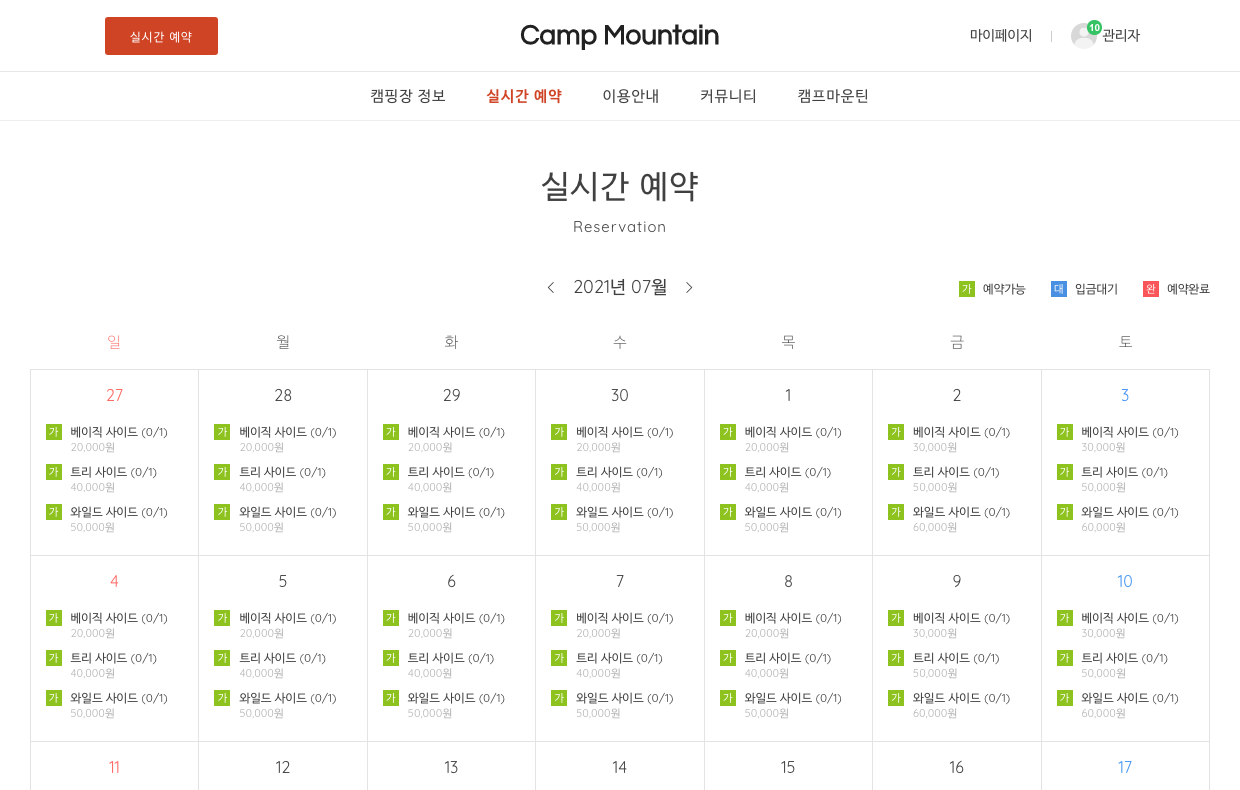Click the green 예약가능 legend badge
1240x790 pixels.
tap(967, 289)
